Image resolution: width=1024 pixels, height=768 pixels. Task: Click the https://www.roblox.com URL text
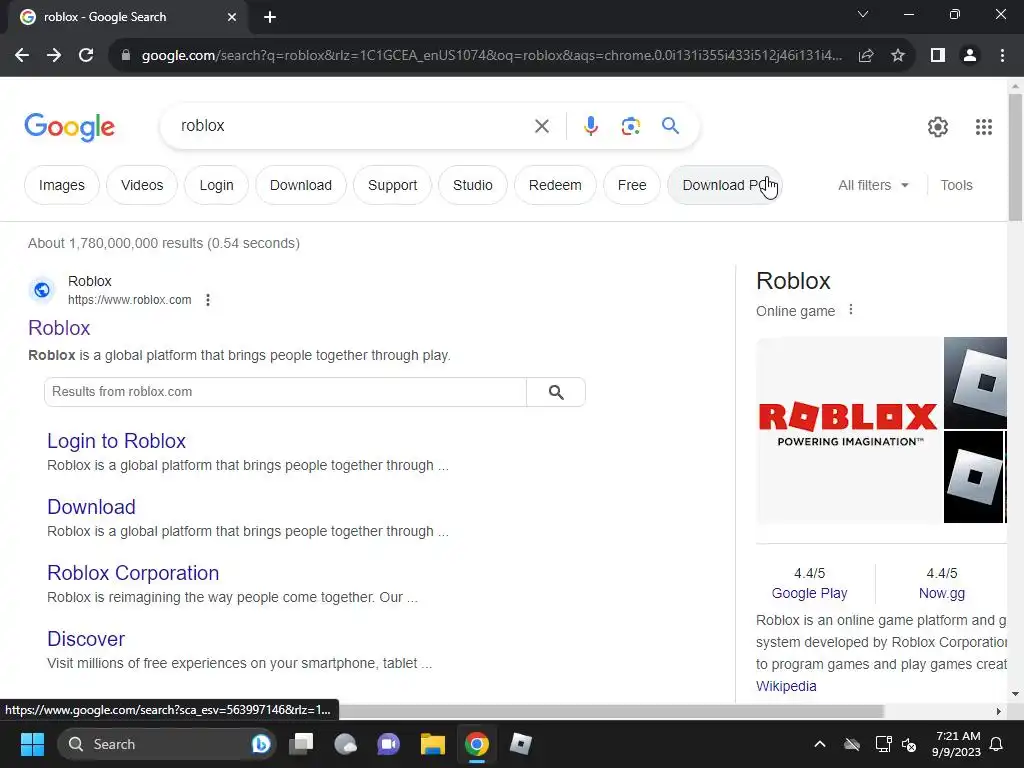pos(130,300)
